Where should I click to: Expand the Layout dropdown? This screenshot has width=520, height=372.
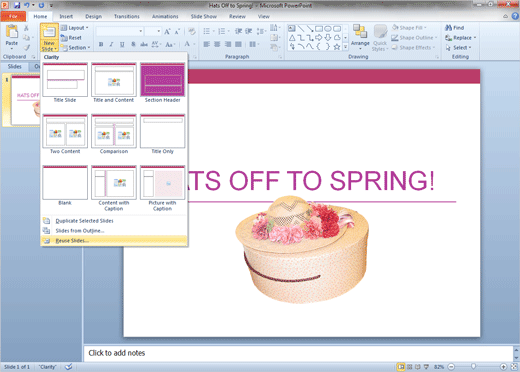click(x=75, y=28)
